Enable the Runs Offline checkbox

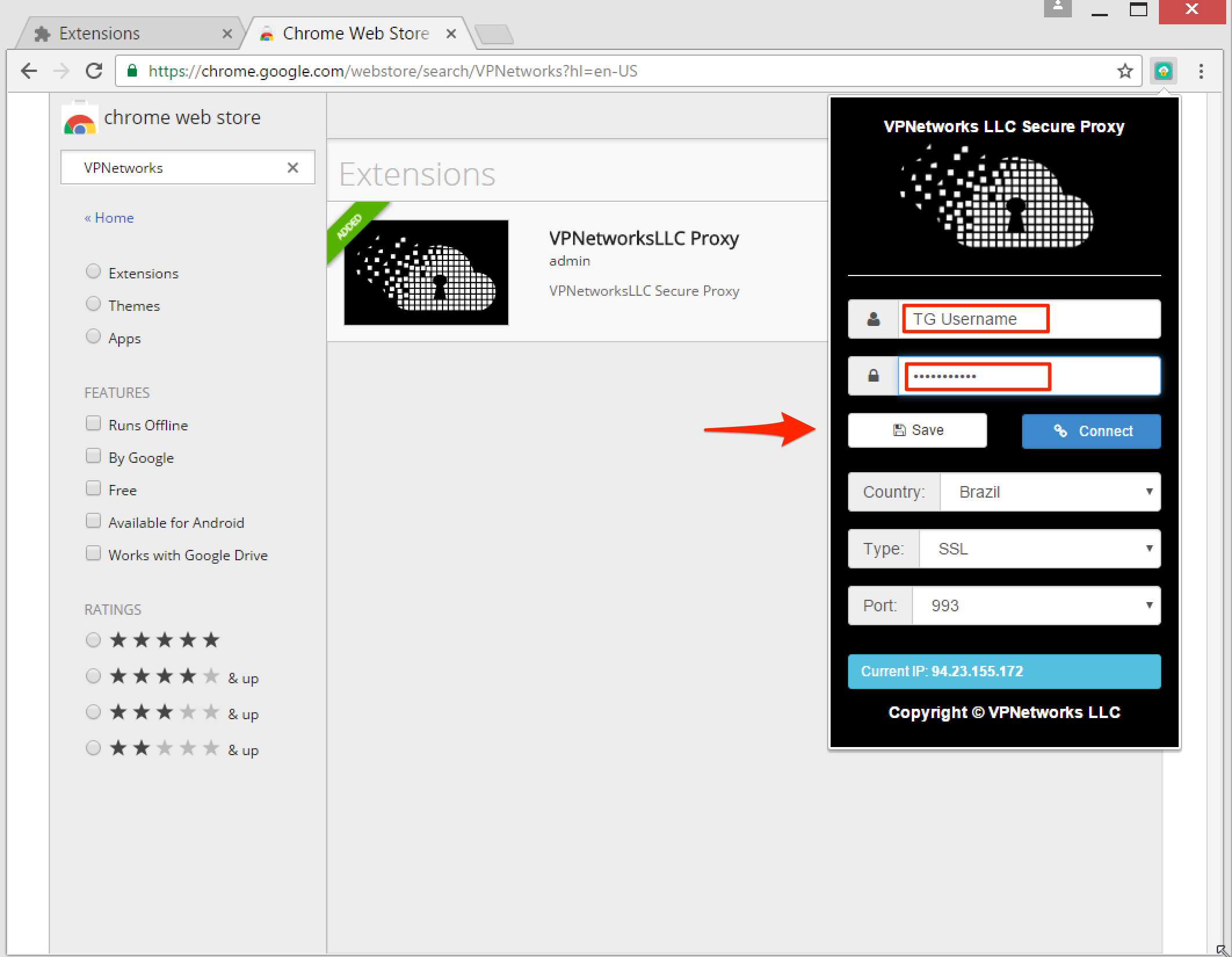(93, 424)
